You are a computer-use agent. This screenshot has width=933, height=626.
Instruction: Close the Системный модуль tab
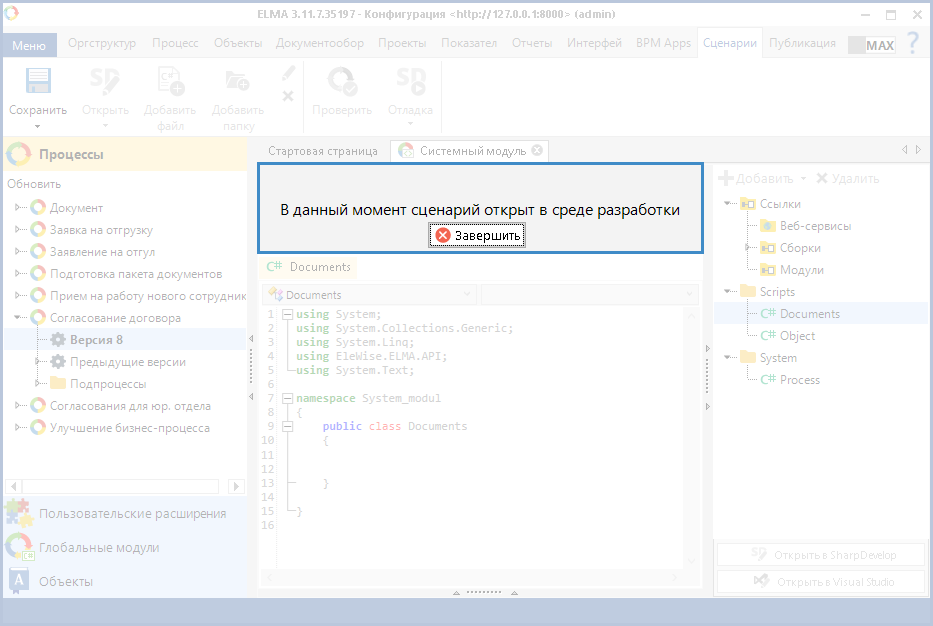click(537, 150)
